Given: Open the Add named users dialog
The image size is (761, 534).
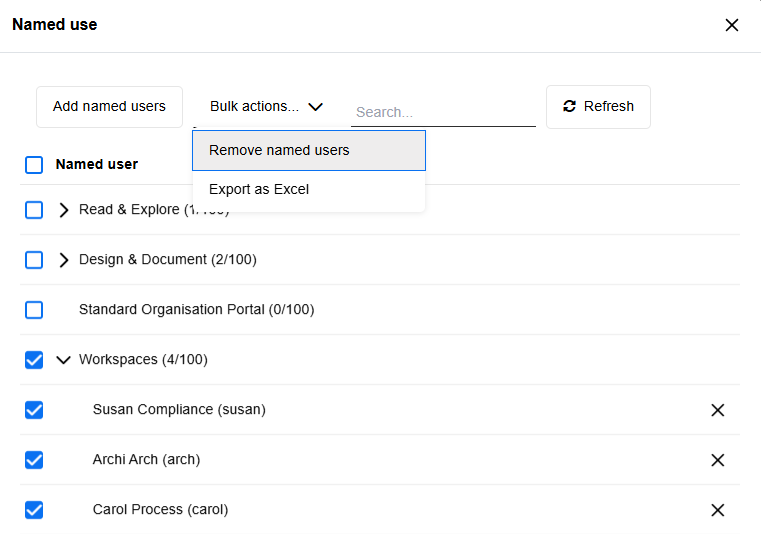Looking at the screenshot, I should tap(109, 107).
